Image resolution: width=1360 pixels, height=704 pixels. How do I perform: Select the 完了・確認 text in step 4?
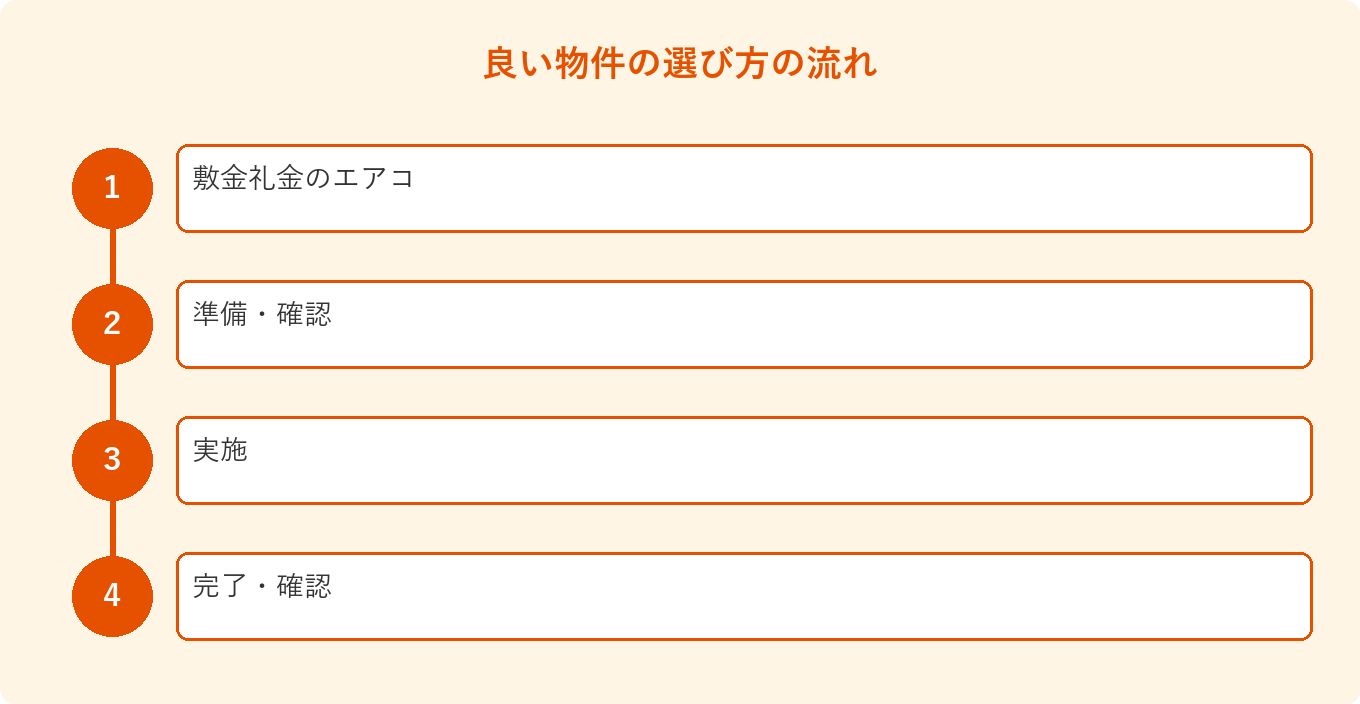[x=262, y=587]
